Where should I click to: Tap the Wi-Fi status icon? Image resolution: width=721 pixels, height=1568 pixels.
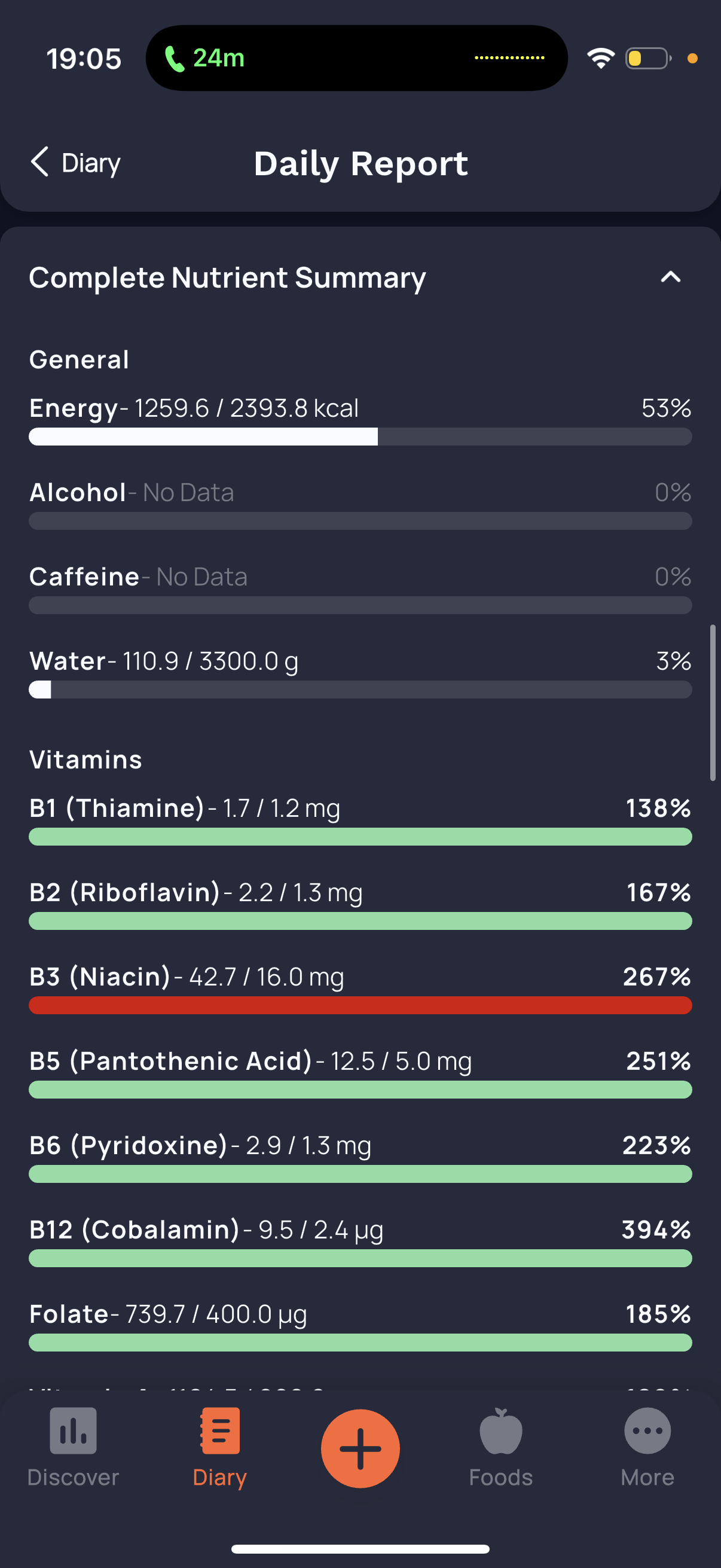pyautogui.click(x=600, y=59)
